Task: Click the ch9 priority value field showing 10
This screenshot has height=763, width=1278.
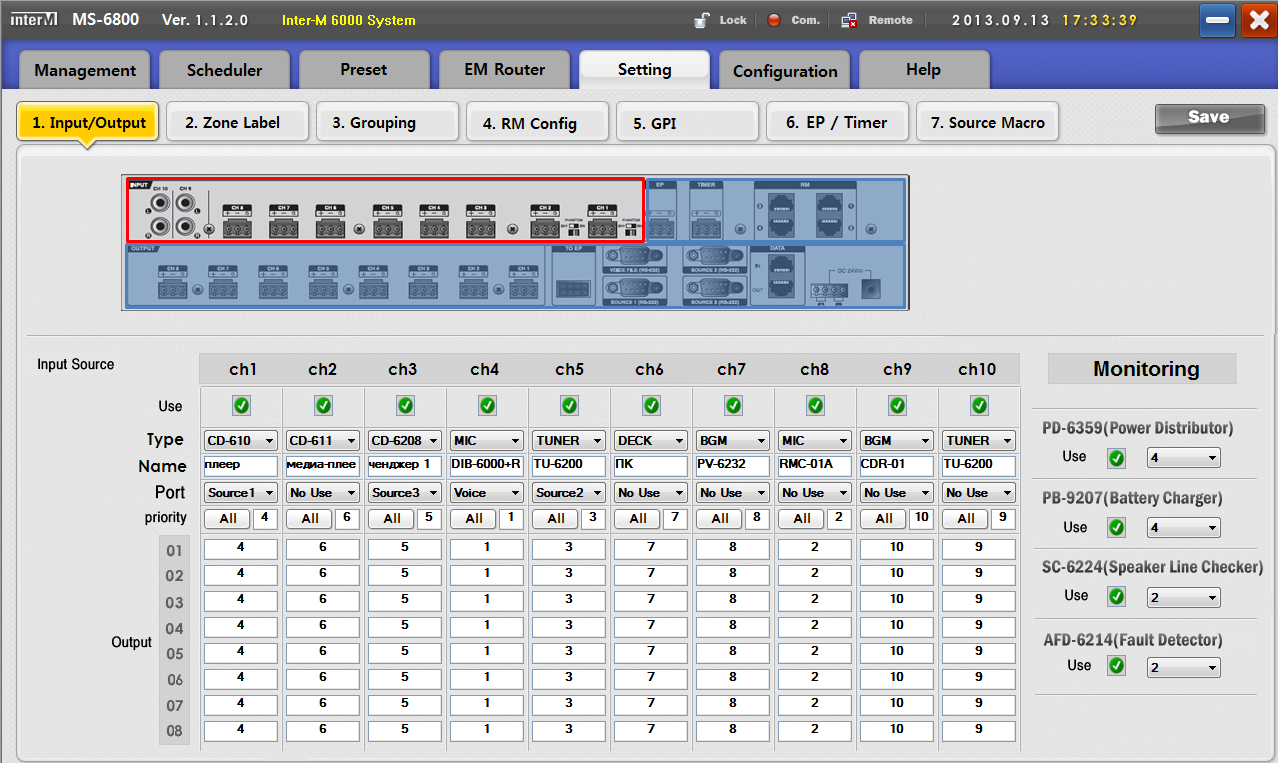Action: tap(920, 519)
